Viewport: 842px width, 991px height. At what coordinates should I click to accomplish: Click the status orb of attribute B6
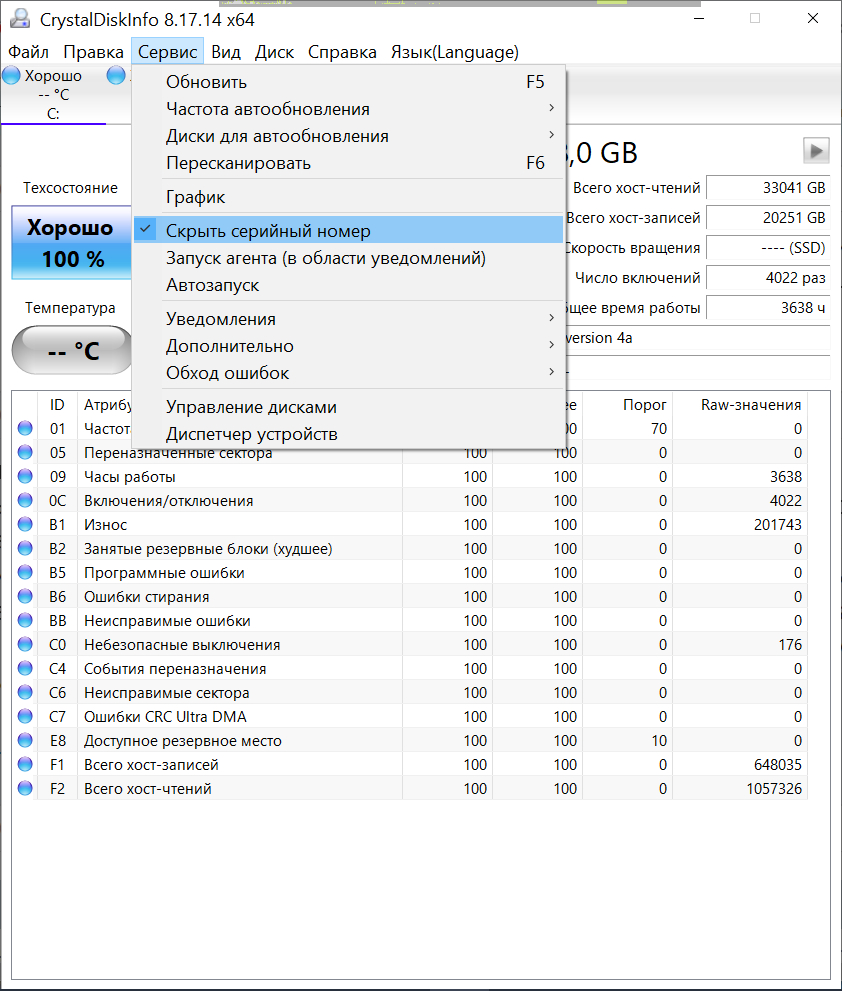(25, 597)
